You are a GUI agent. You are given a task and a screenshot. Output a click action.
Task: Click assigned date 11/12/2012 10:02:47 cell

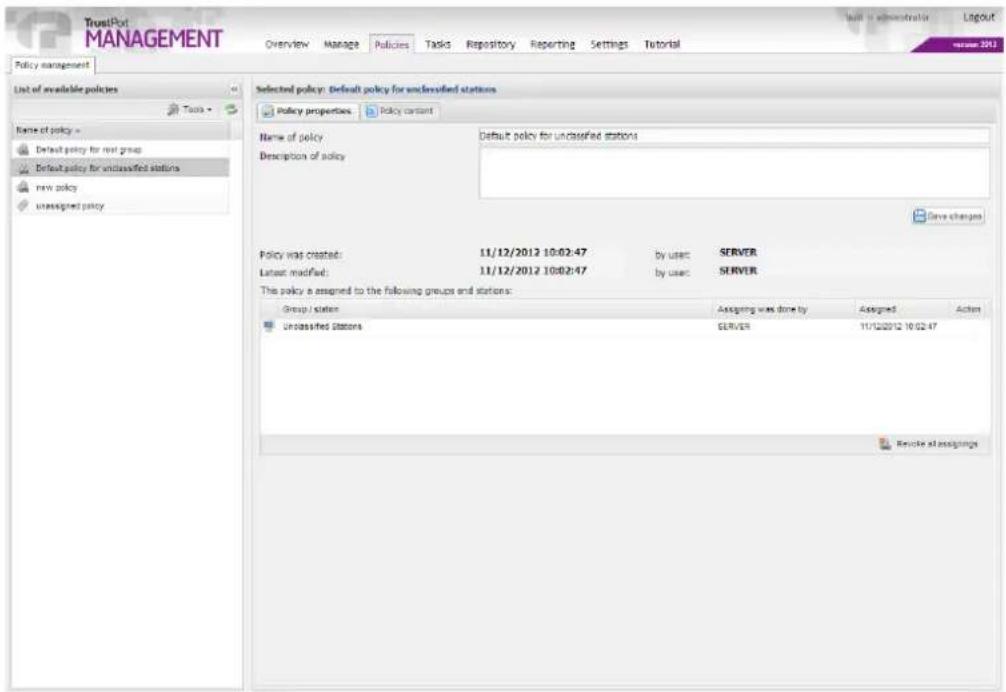point(898,326)
